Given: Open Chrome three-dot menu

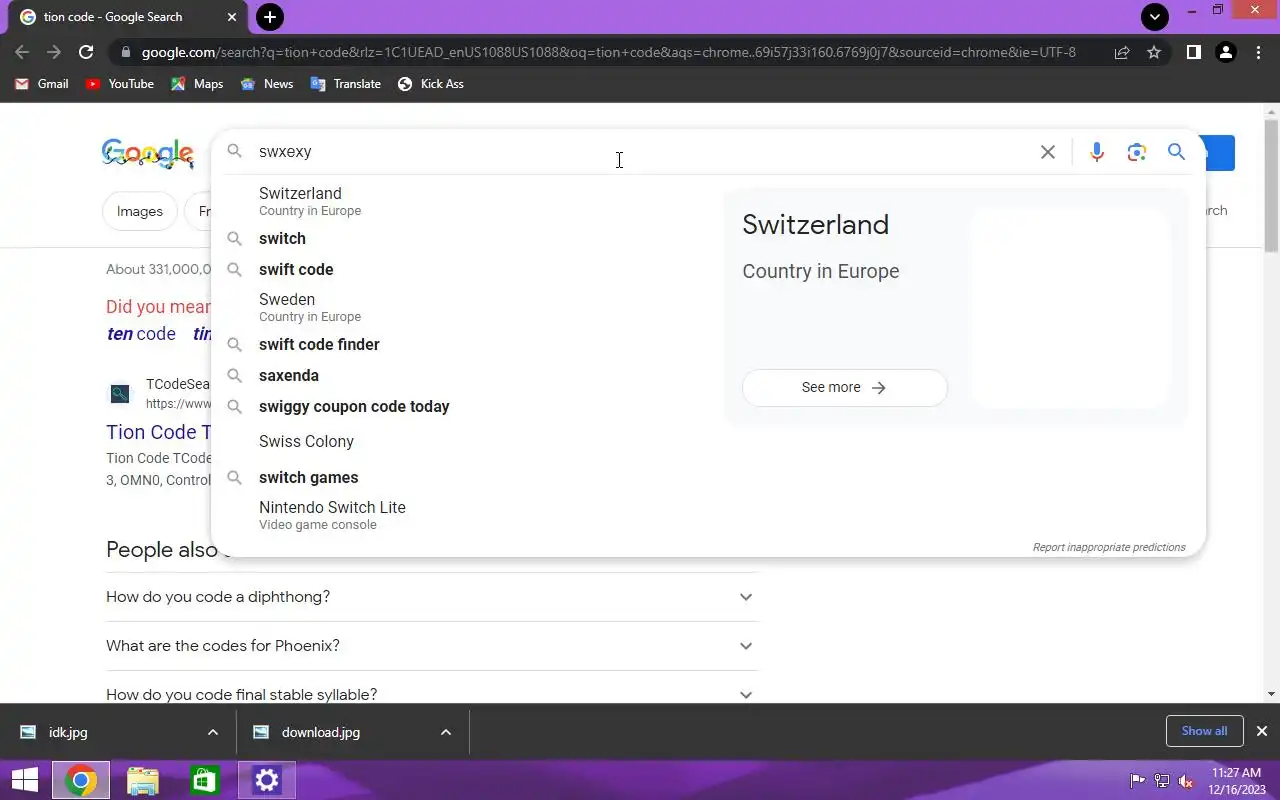Looking at the screenshot, I should (x=1258, y=52).
